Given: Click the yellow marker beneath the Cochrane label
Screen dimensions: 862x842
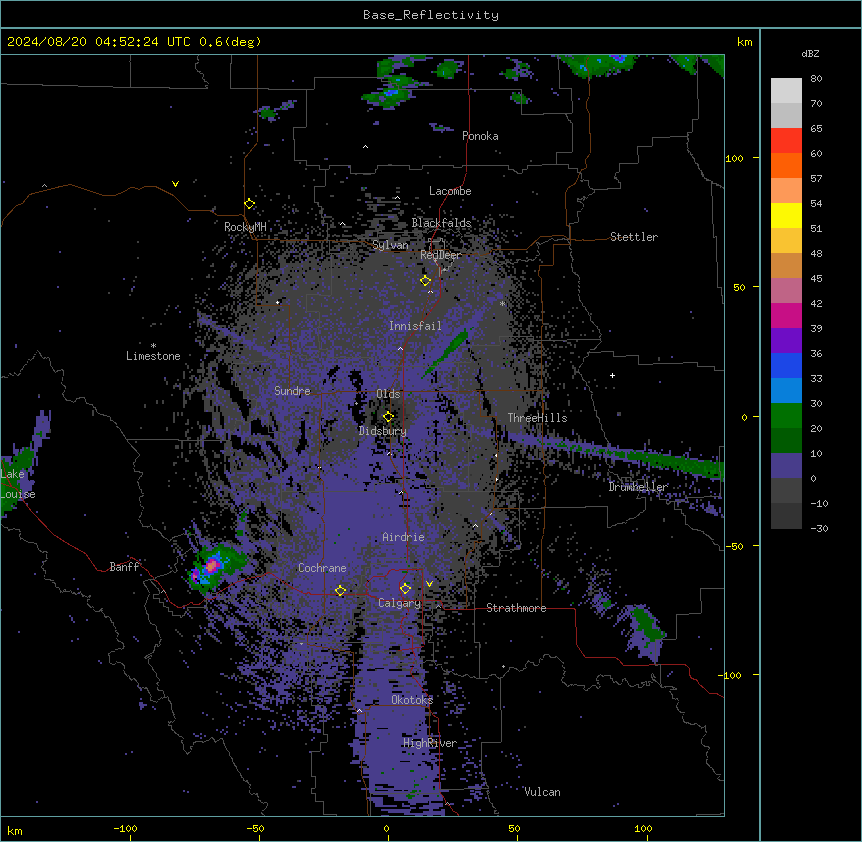Looking at the screenshot, I should pos(340,591).
